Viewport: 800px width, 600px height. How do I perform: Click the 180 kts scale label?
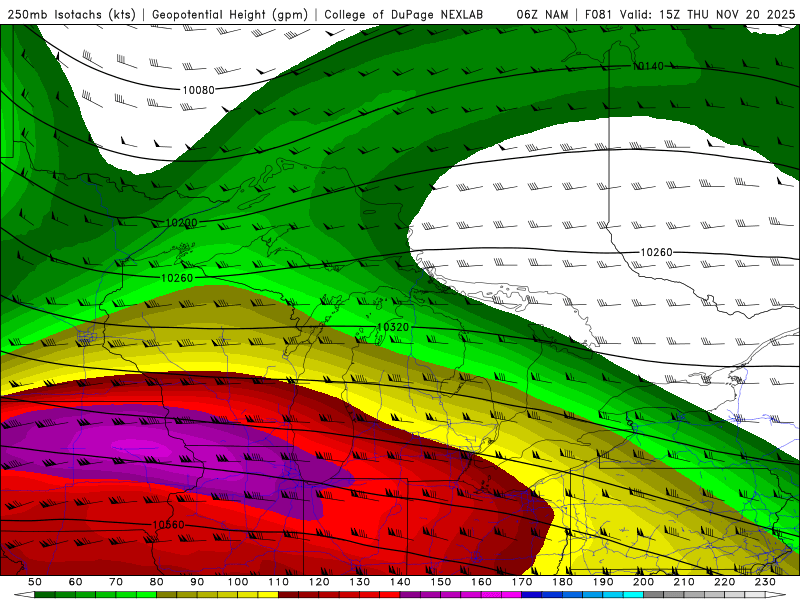click(562, 582)
